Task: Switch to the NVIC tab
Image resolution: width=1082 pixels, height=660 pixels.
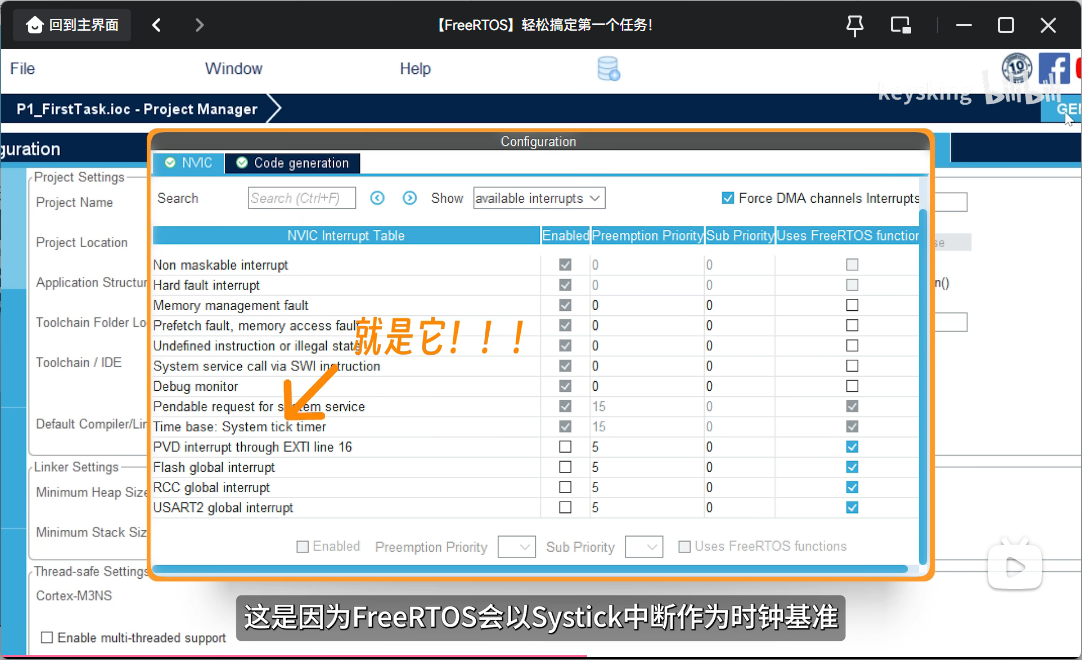Action: (x=189, y=163)
